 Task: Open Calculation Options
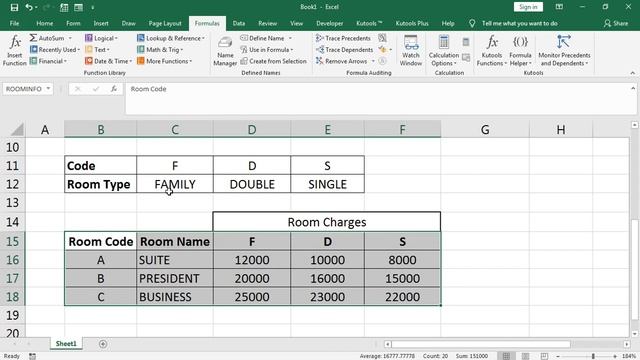444,51
